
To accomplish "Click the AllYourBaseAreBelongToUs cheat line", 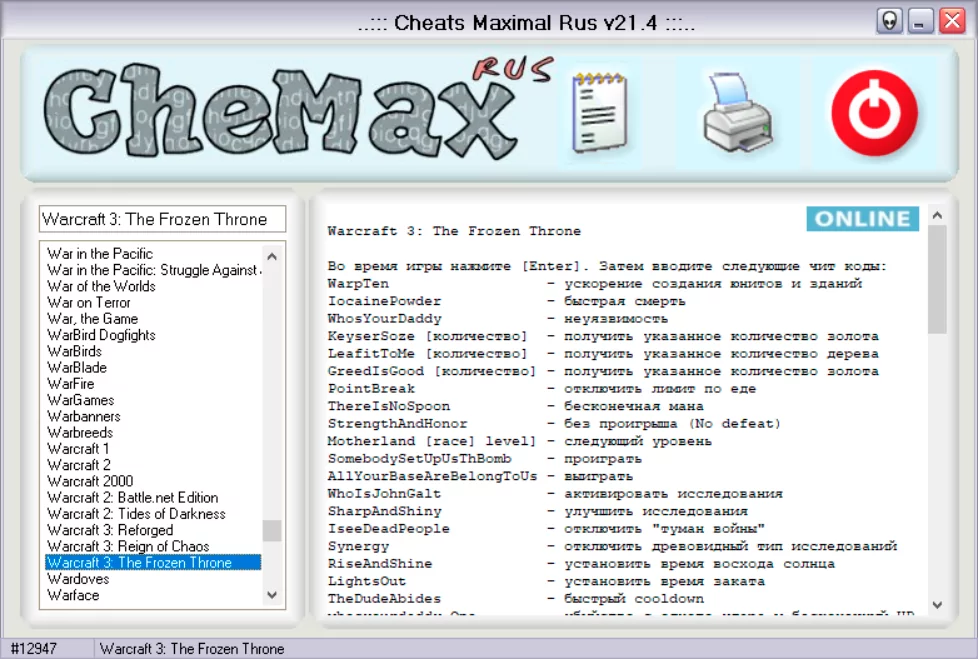I will tap(480, 476).
